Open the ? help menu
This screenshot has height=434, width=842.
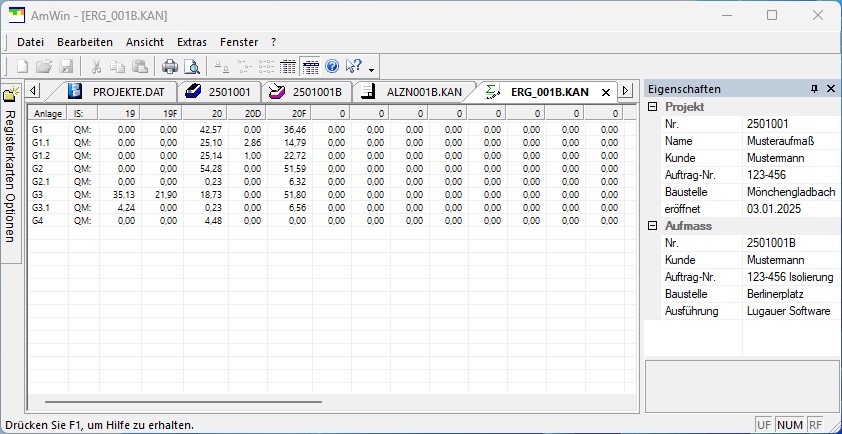pos(273,42)
